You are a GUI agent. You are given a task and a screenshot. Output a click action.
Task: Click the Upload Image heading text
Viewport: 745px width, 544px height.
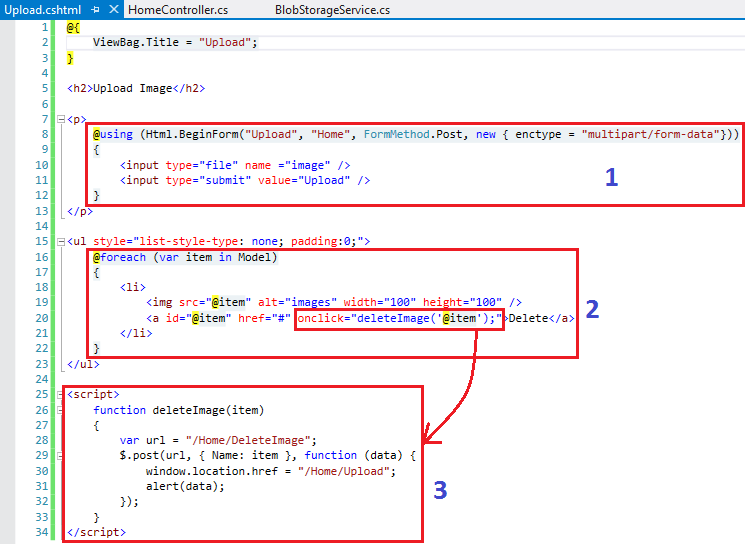133,88
